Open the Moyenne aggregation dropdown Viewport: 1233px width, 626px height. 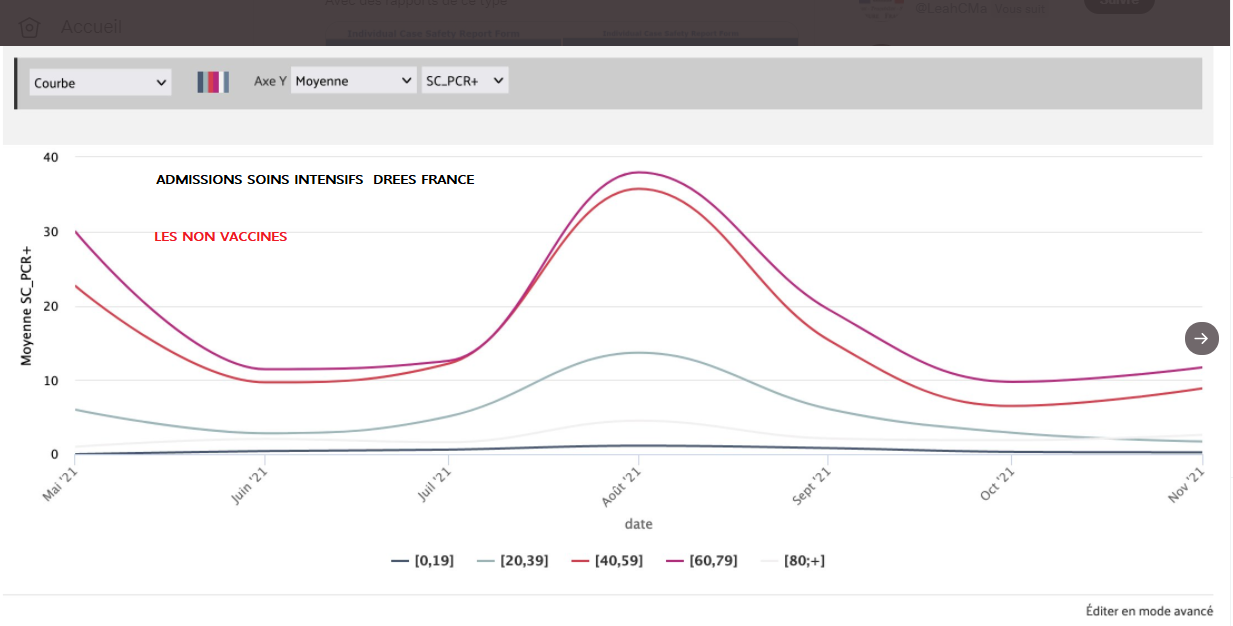coord(354,81)
